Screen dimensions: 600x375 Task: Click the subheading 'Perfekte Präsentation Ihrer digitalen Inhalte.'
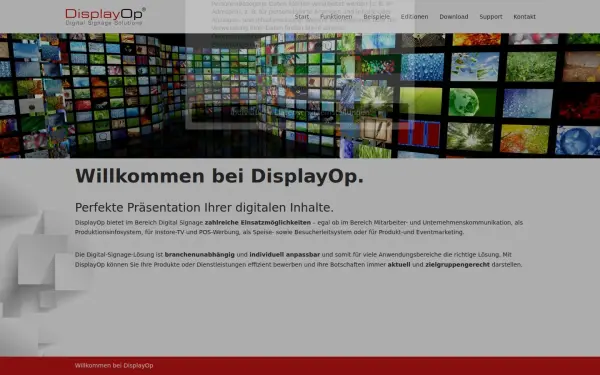pos(204,207)
